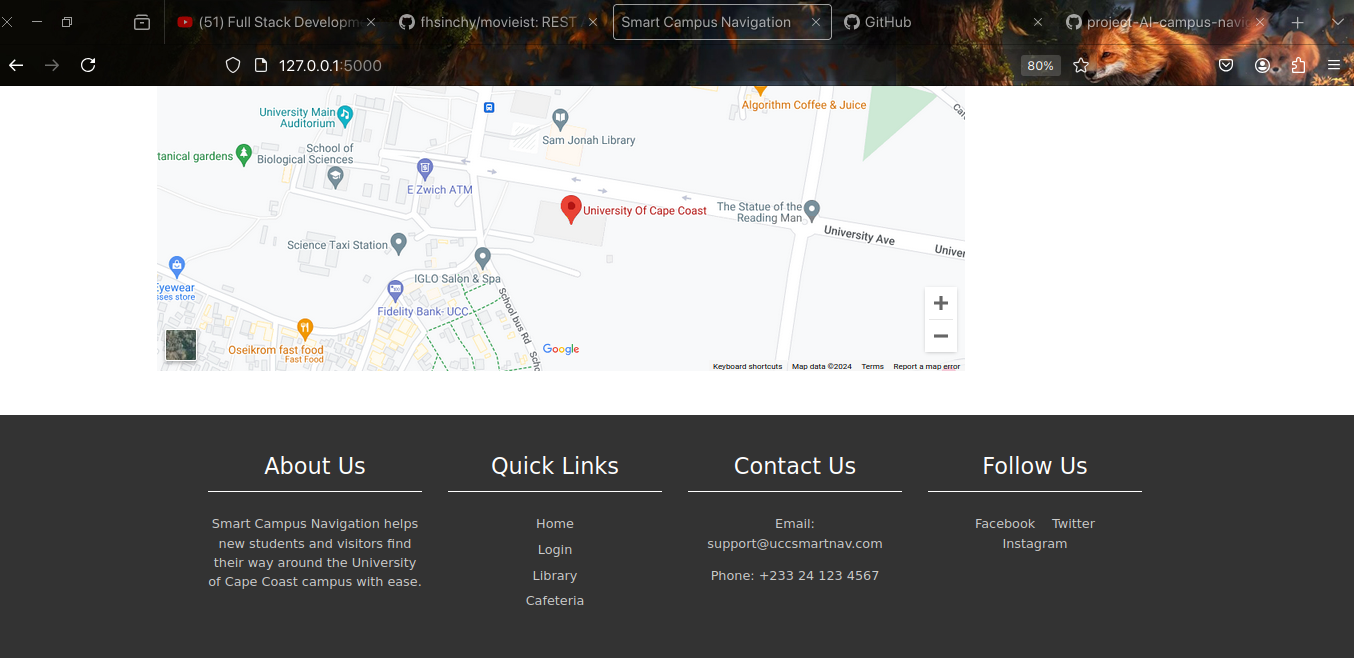This screenshot has height=658, width=1354.
Task: Click the University Of Cape Coast red pin
Action: click(571, 209)
